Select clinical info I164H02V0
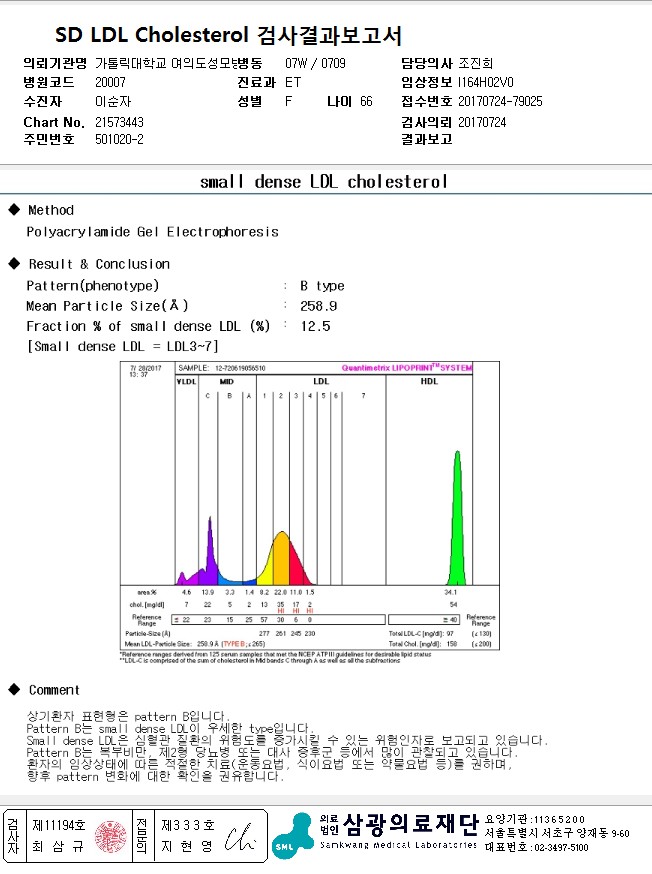The image size is (652, 874). [485, 82]
